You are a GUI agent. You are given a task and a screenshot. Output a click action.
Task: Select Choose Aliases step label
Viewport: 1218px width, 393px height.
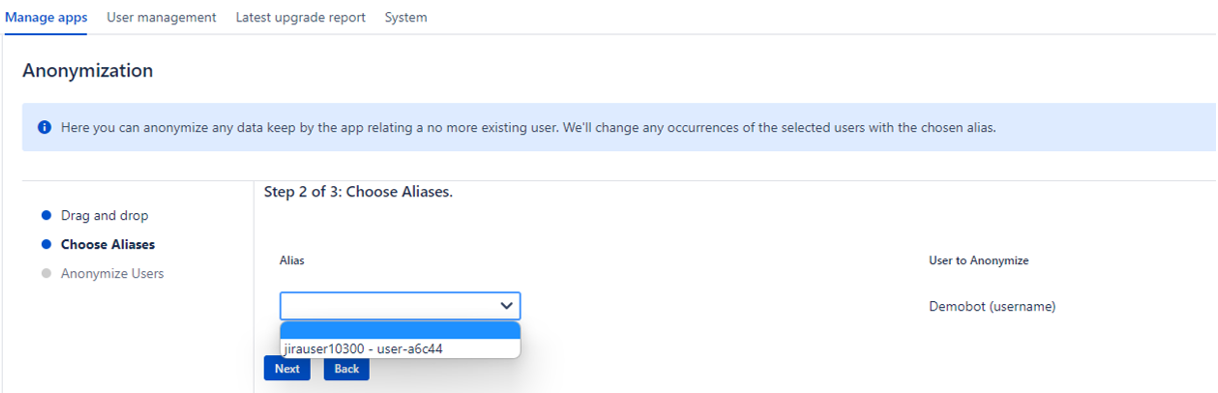click(x=108, y=244)
